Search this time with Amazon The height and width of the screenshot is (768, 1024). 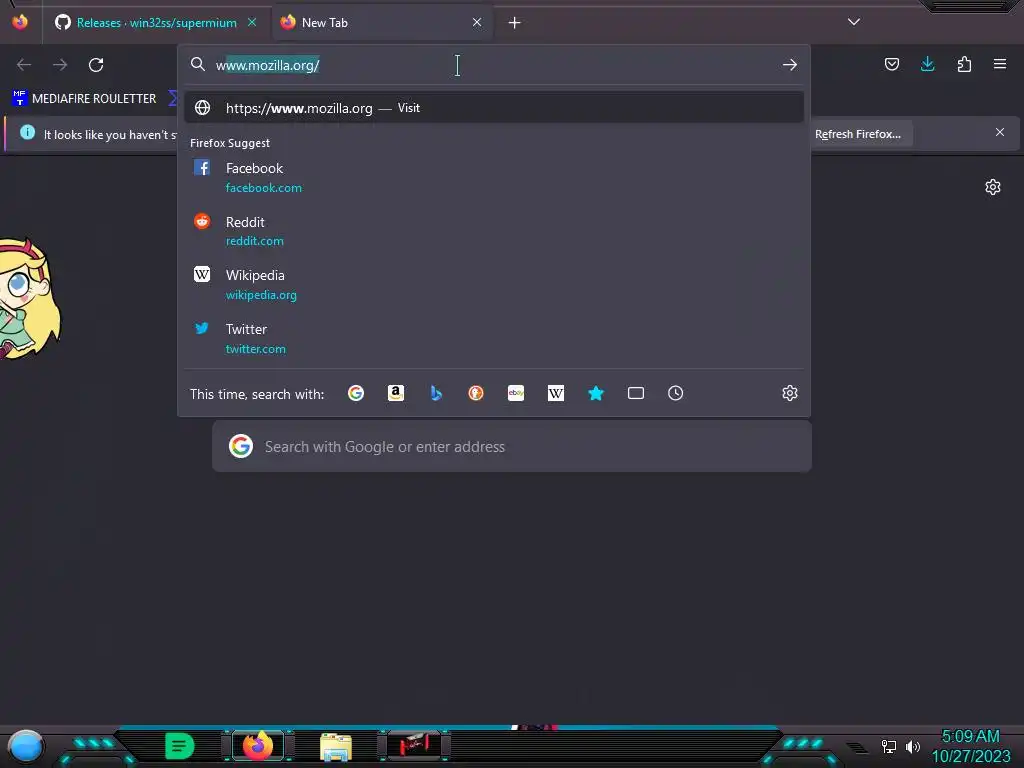tap(396, 393)
